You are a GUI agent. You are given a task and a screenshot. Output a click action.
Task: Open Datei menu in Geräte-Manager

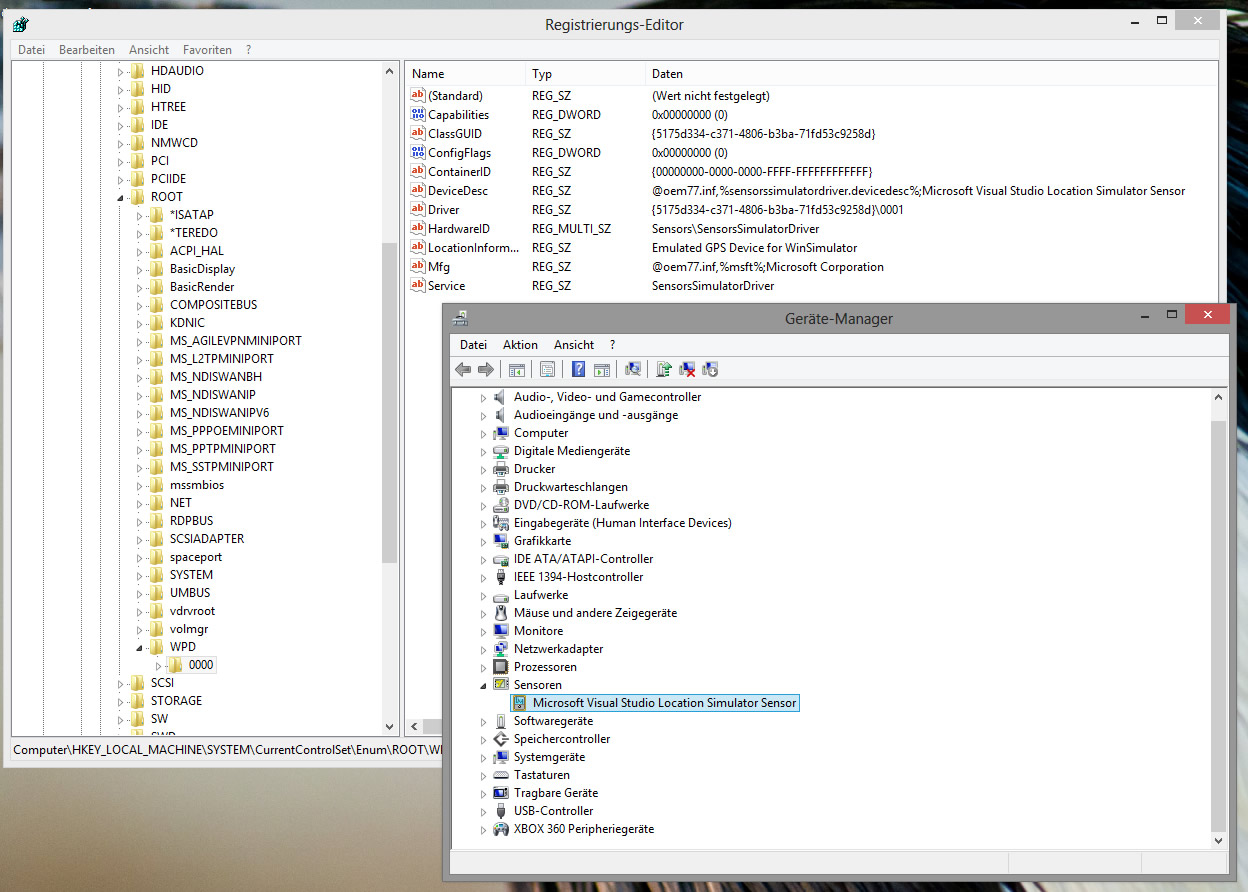[x=474, y=345]
